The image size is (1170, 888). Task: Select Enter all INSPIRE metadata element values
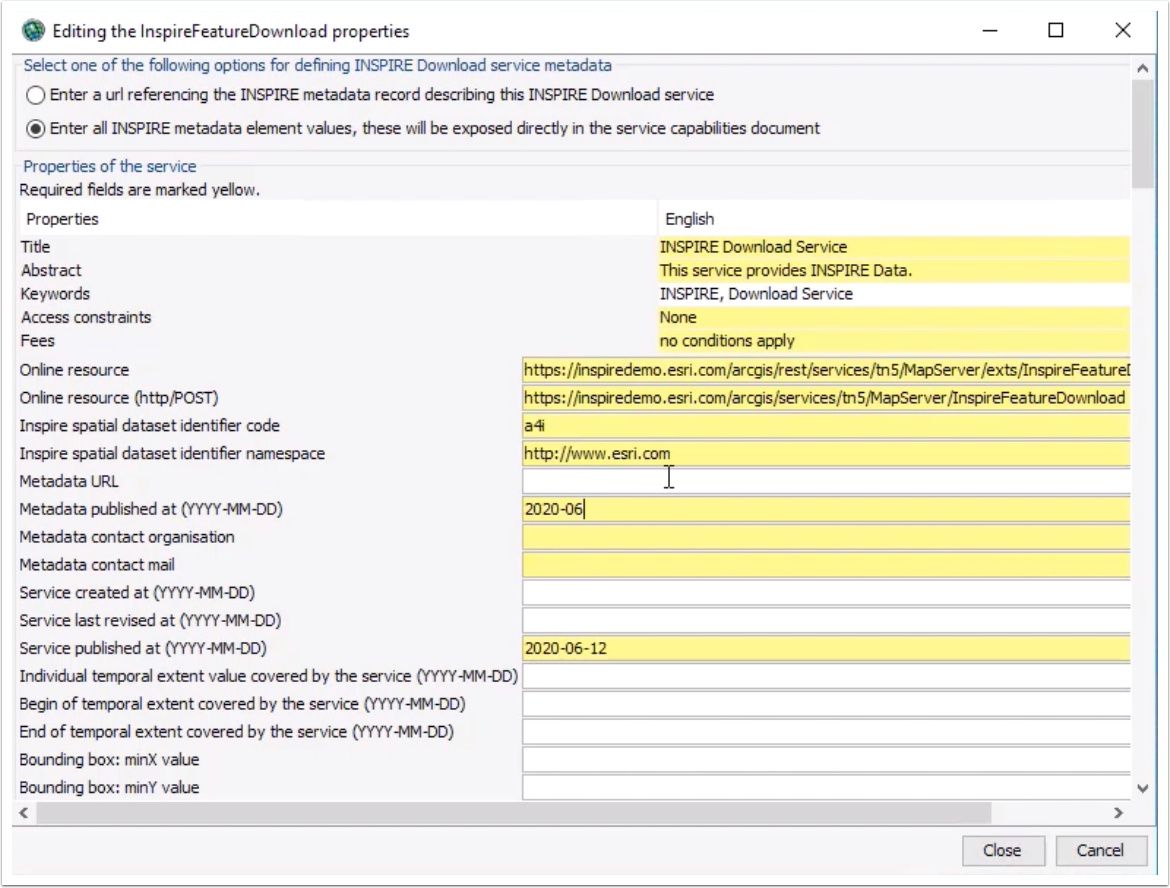coord(35,128)
